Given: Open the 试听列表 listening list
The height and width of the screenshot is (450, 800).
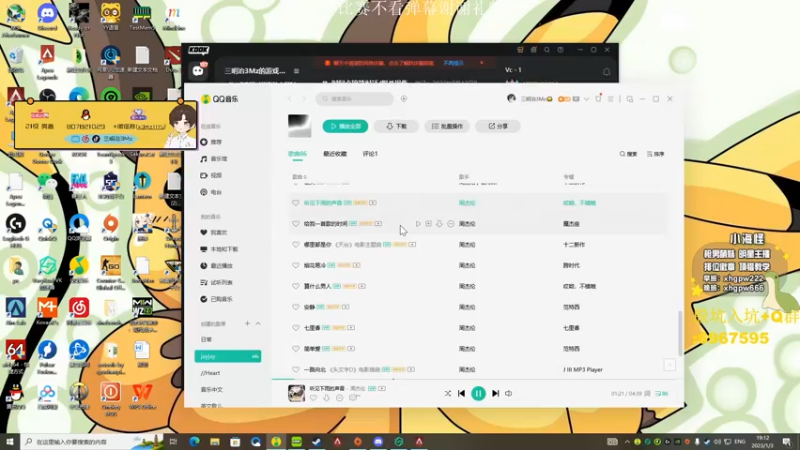Looking at the screenshot, I should click(x=216, y=282).
